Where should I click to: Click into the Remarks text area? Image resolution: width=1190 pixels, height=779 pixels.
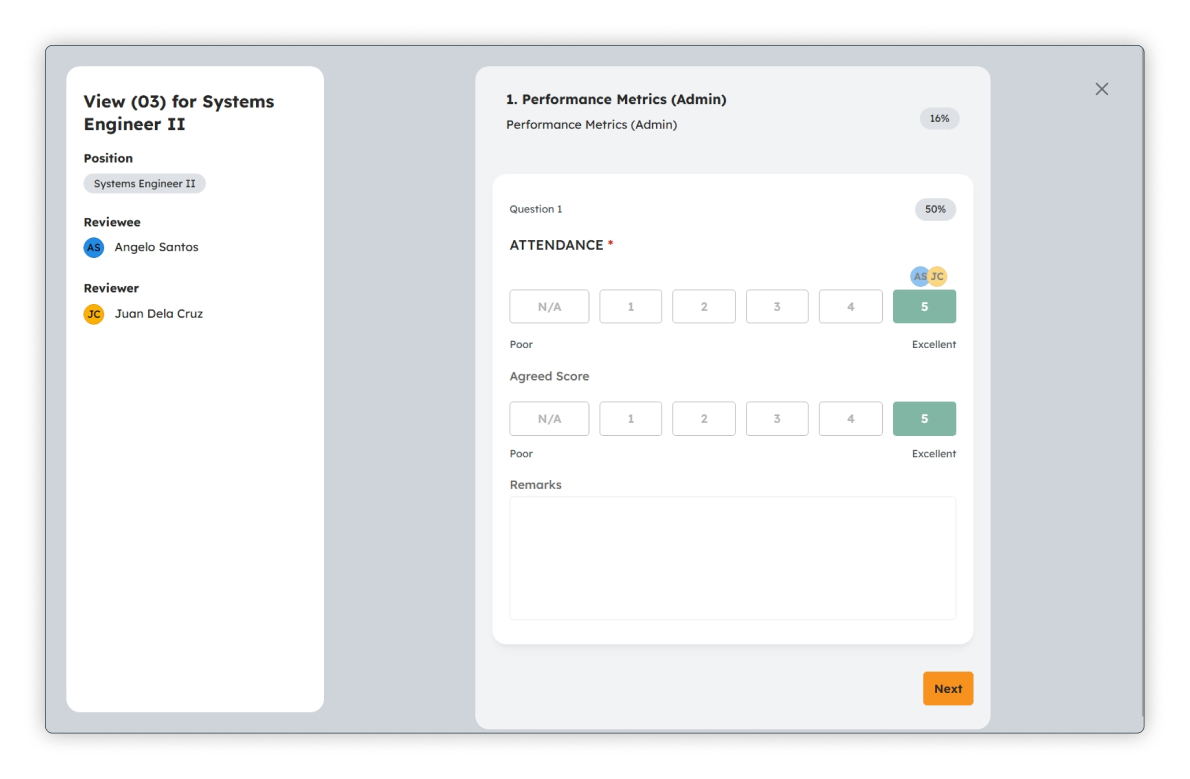732,558
